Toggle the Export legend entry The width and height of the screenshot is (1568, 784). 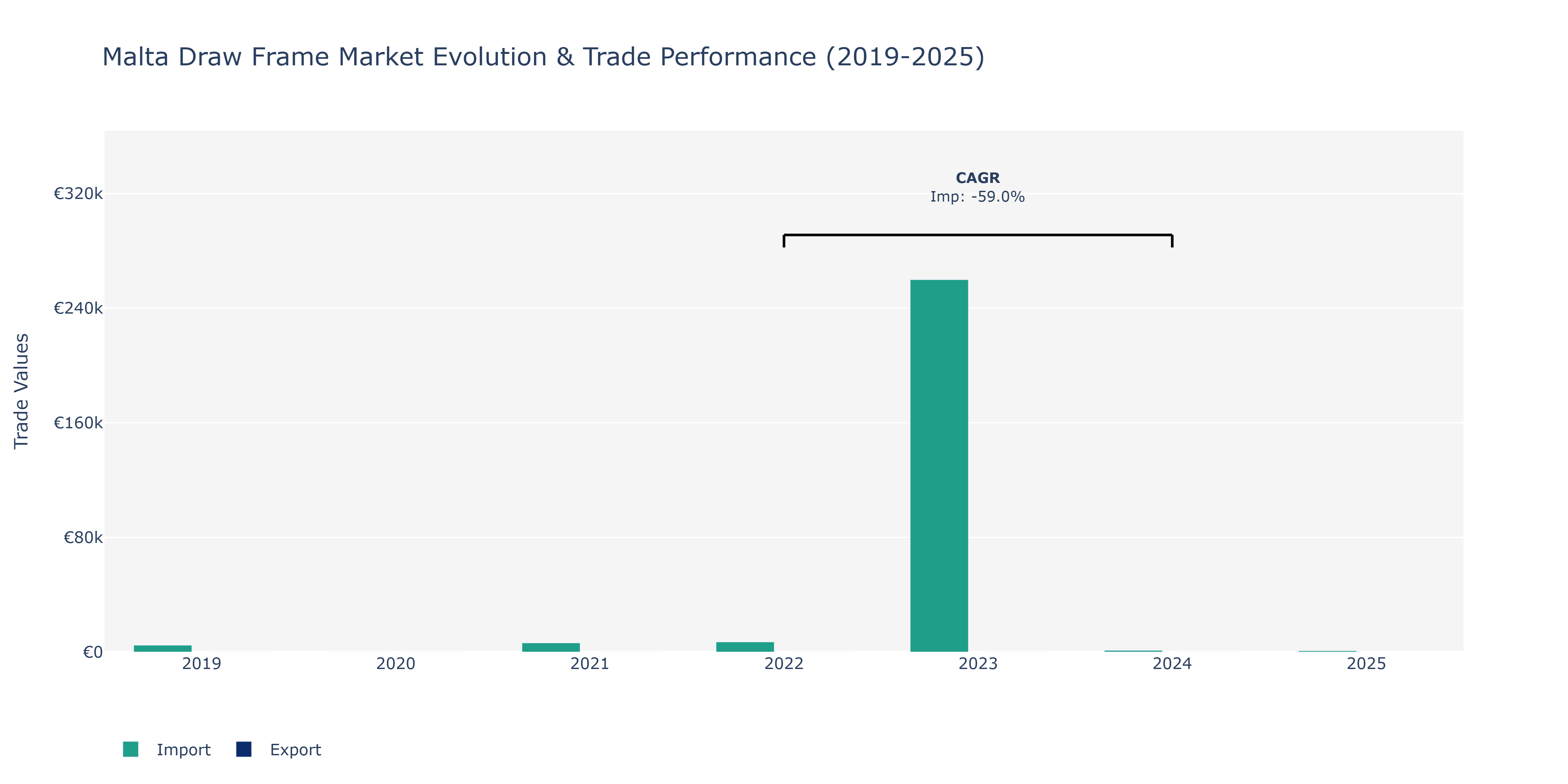pos(279,749)
